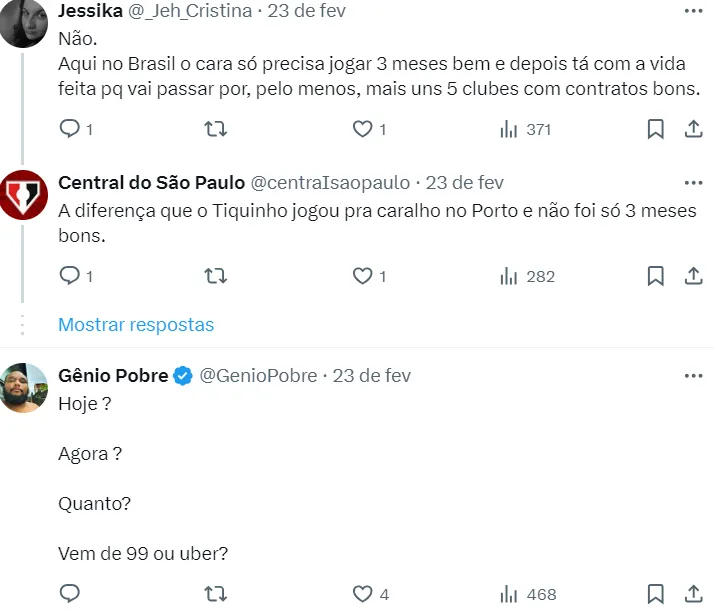
Task: Retweet Gênio Pobre's post
Action: [214, 594]
